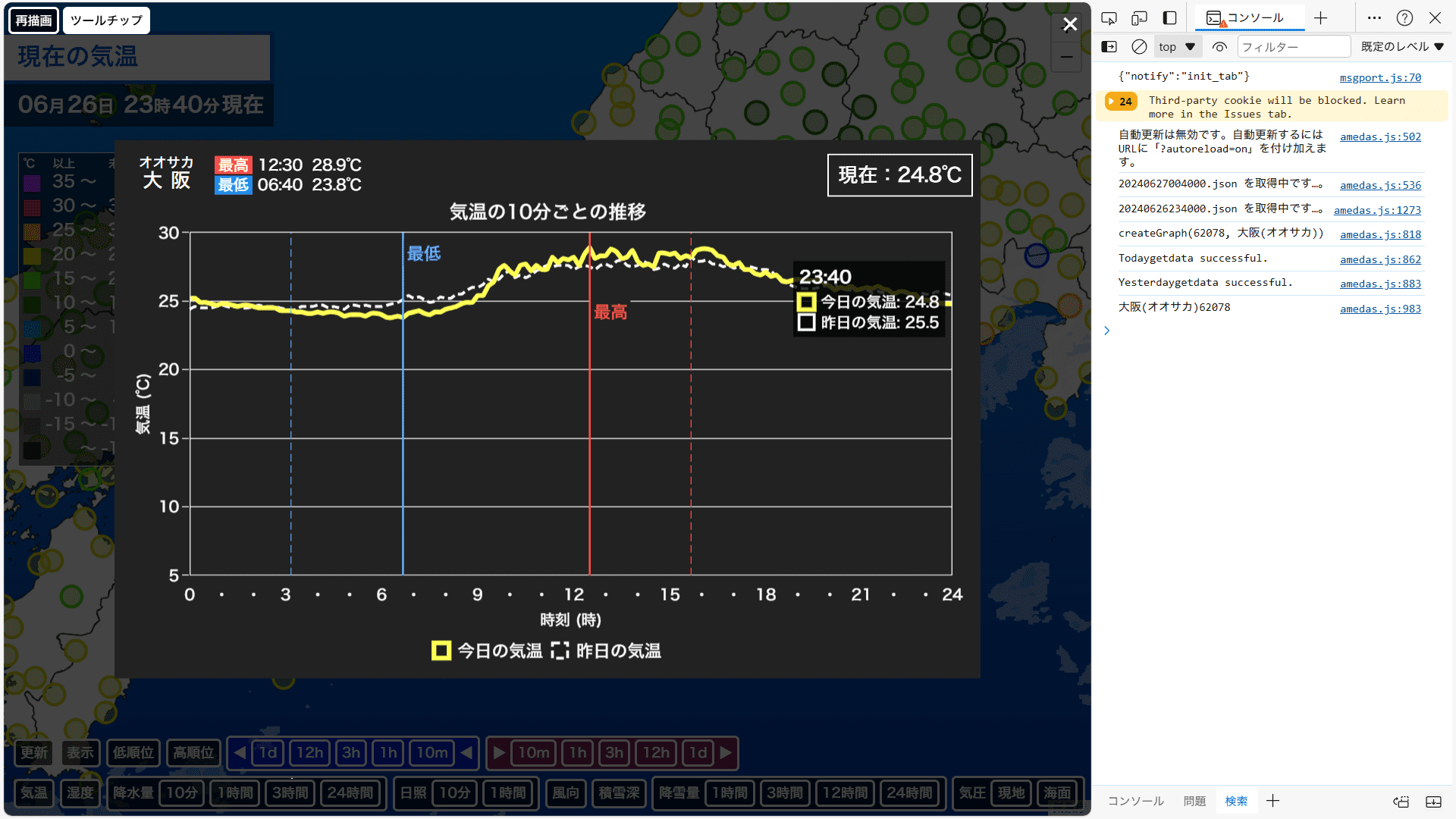Click the yellow 今日の気温 legend swatch
This screenshot has width=1456, height=819.
[441, 651]
